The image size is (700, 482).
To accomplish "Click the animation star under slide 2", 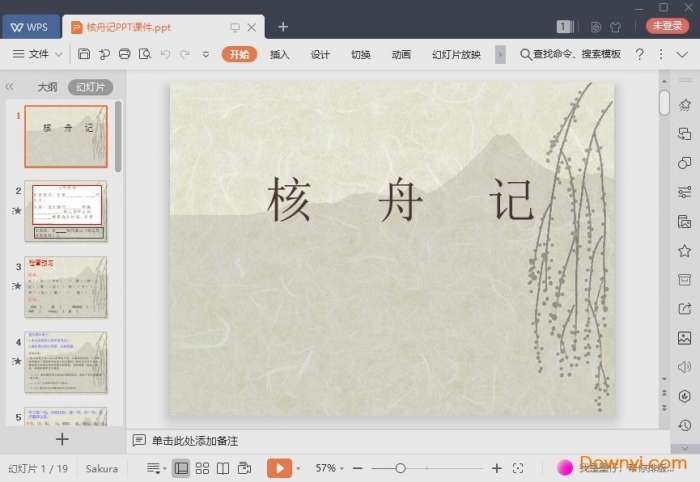I will tap(17, 210).
